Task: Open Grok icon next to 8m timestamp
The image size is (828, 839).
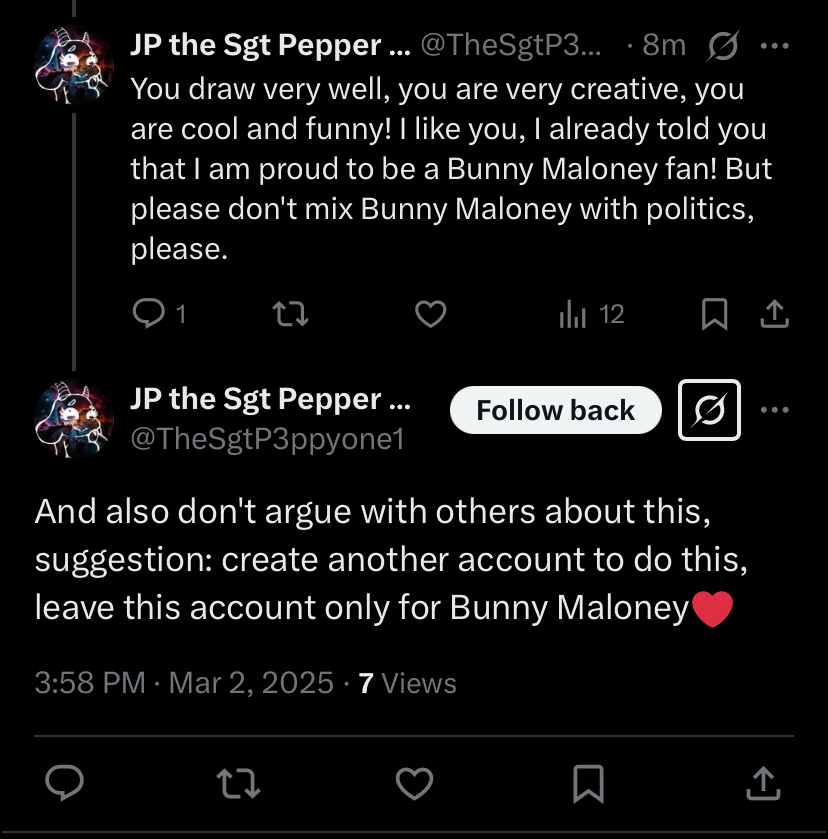Action: point(722,45)
